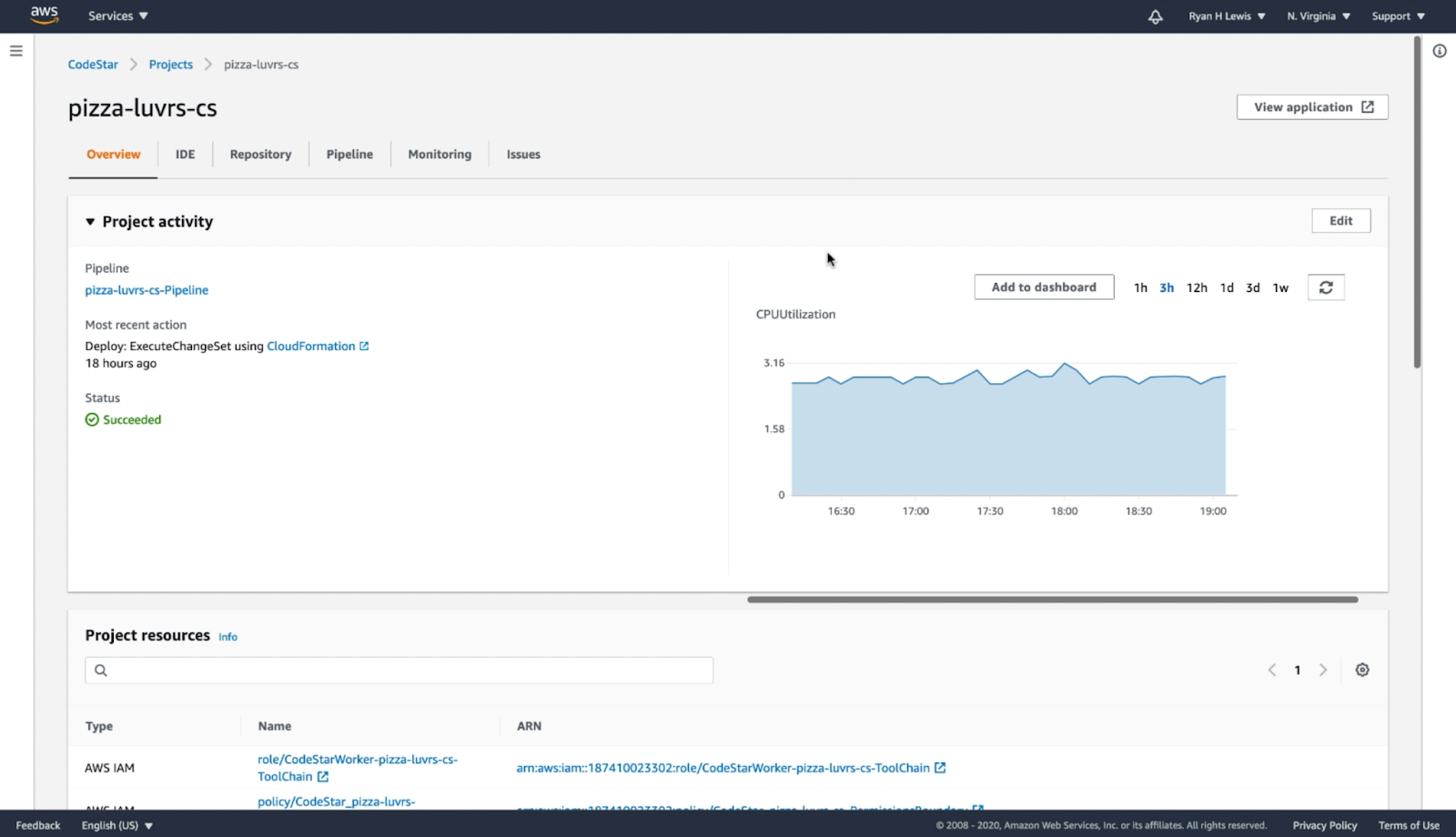Go to next resources page arrow
The width and height of the screenshot is (1456, 837).
[x=1323, y=670]
